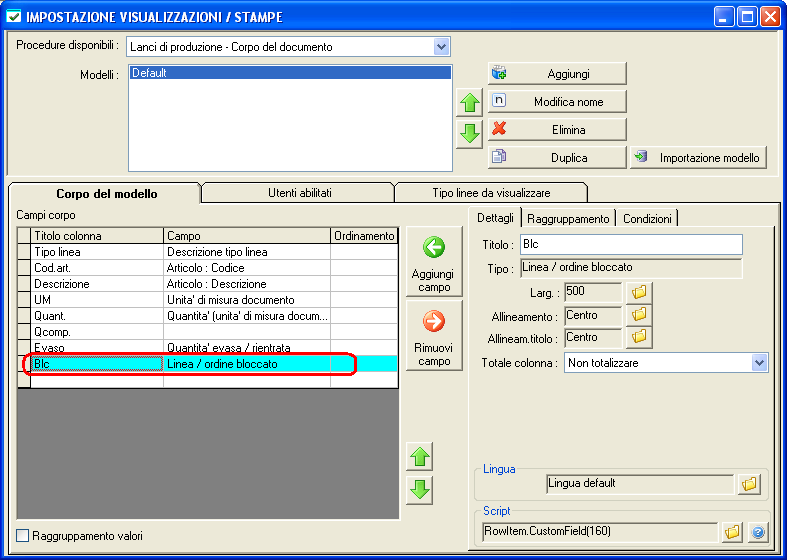Click the Aggiungi model button

(557, 74)
